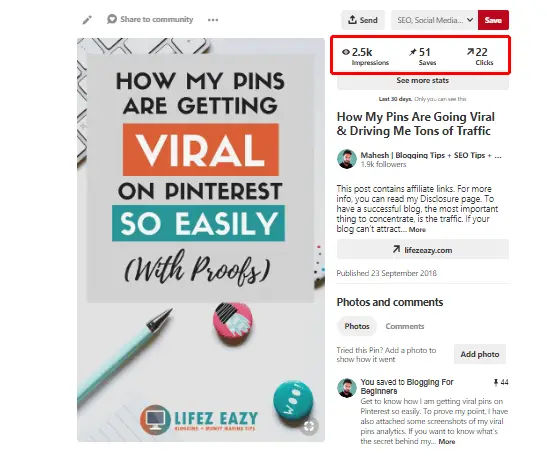This screenshot has width=547, height=458.
Task: Click the pencil edit pin icon
Action: pos(87,20)
